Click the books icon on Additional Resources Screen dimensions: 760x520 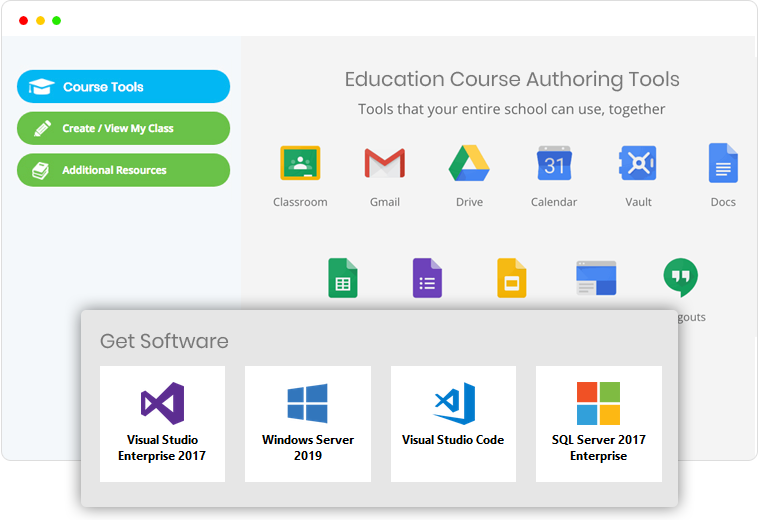(41, 170)
